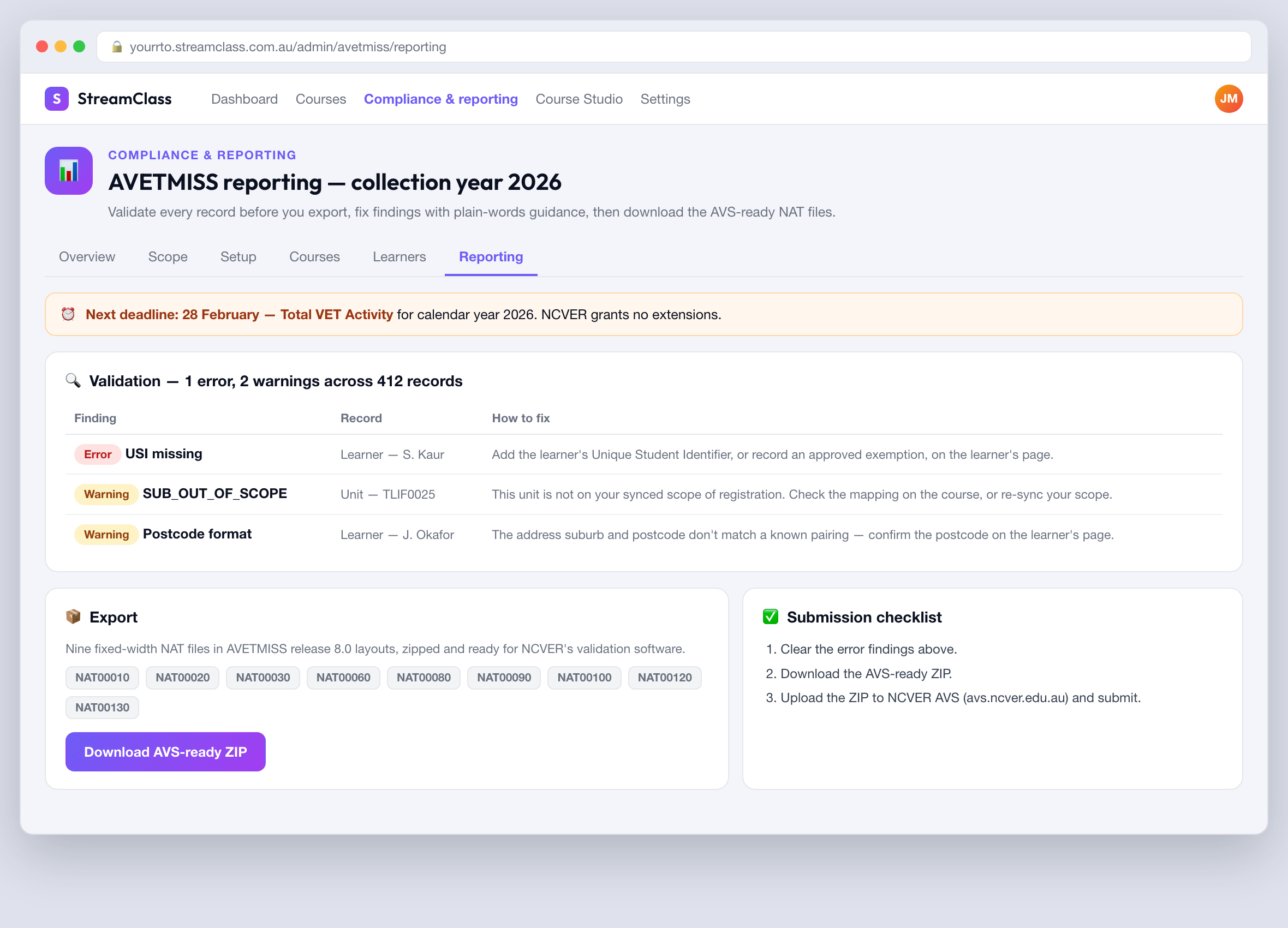
Task: Click the NAT00010 file chip
Action: point(102,677)
